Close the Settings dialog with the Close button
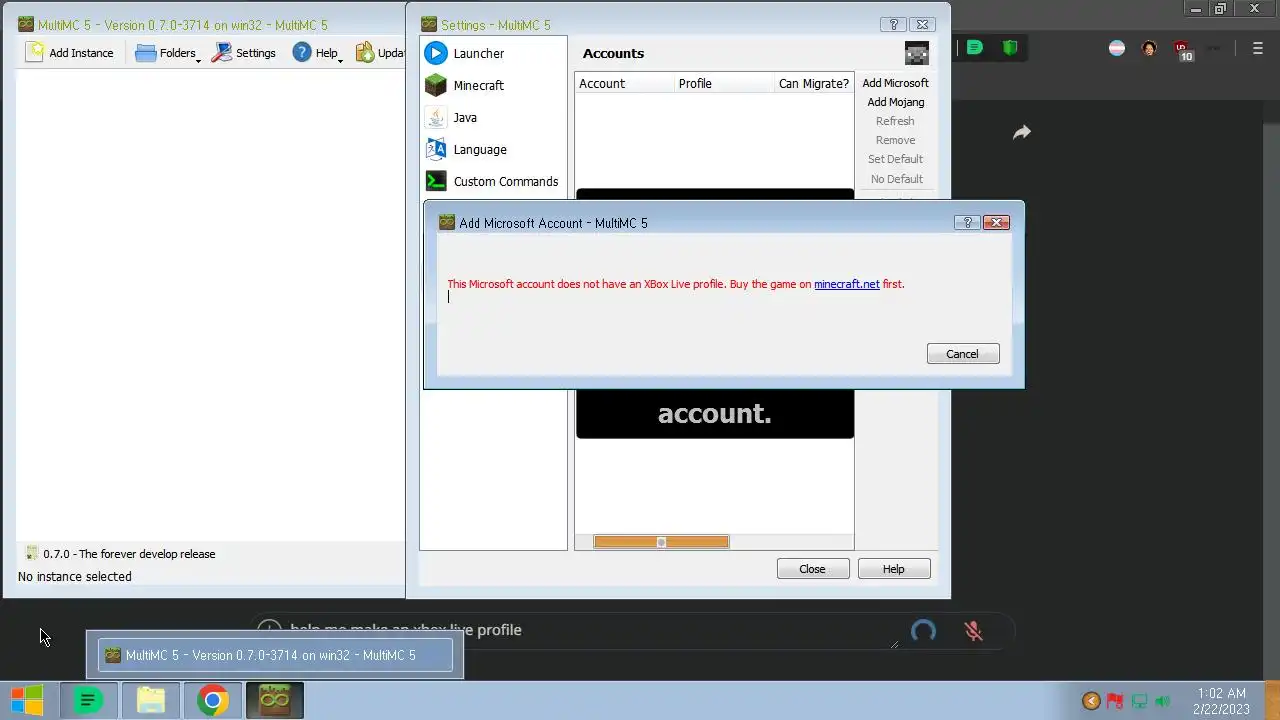Screen dimensions: 1280x720 pyautogui.click(x=813, y=569)
